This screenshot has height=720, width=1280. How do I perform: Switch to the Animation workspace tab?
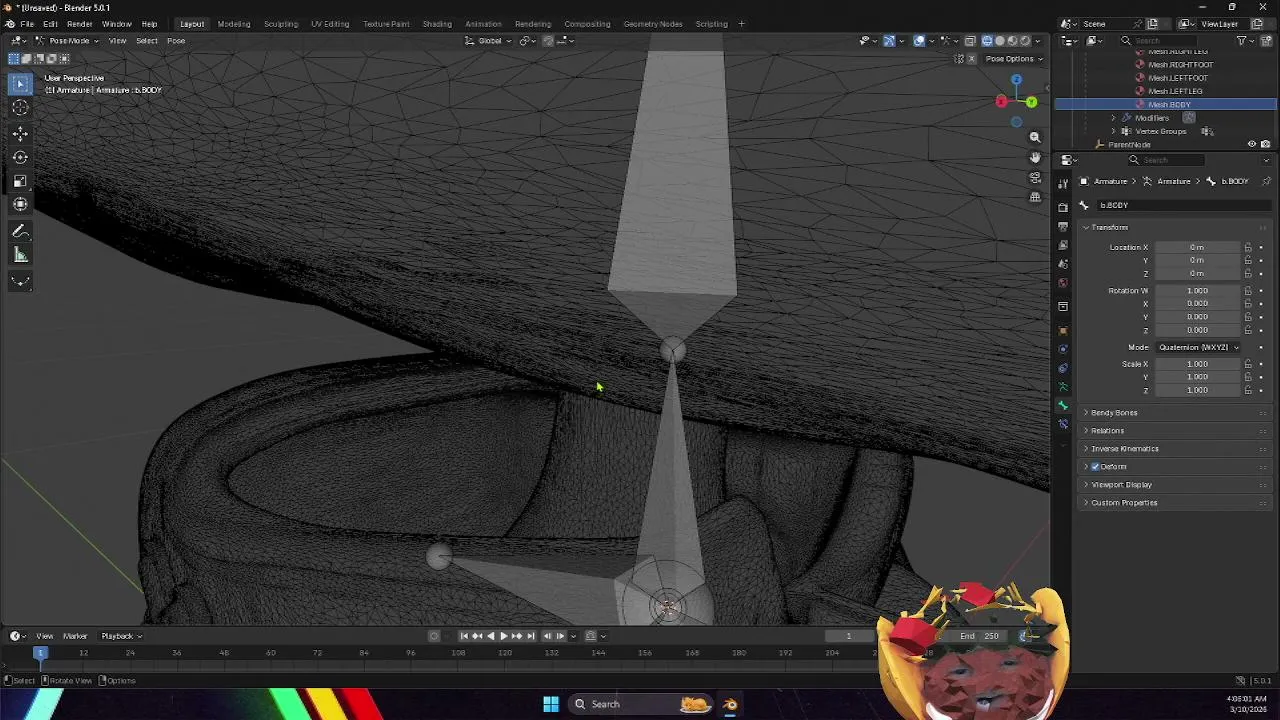tap(483, 24)
